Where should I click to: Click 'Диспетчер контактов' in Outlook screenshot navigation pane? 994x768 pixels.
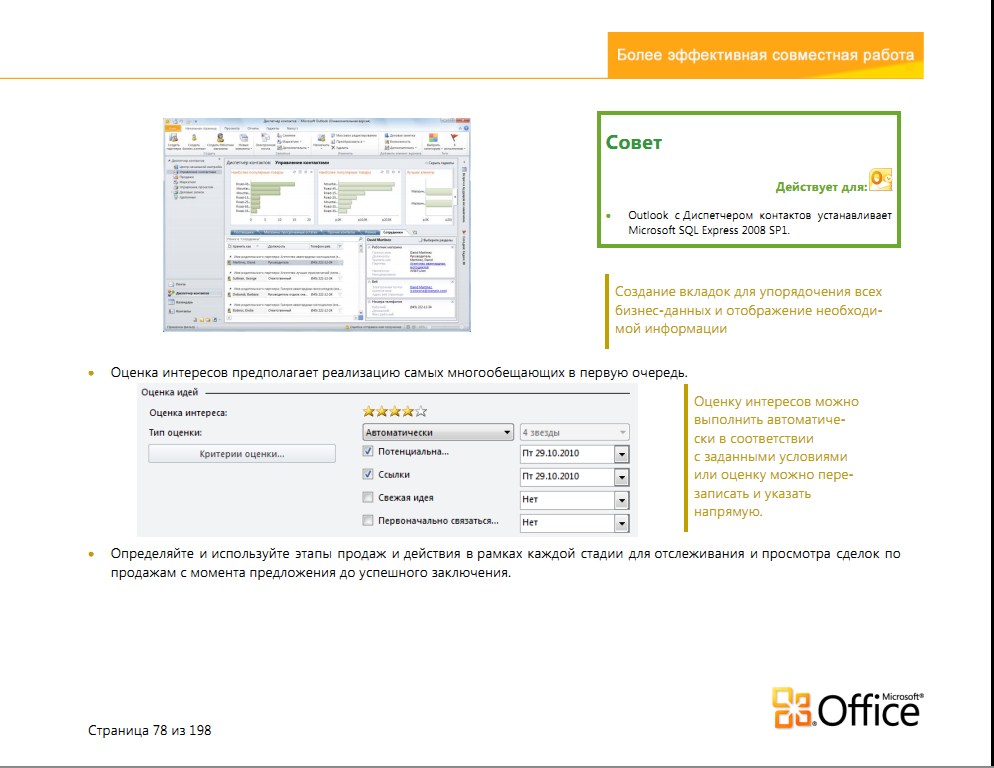click(x=192, y=293)
